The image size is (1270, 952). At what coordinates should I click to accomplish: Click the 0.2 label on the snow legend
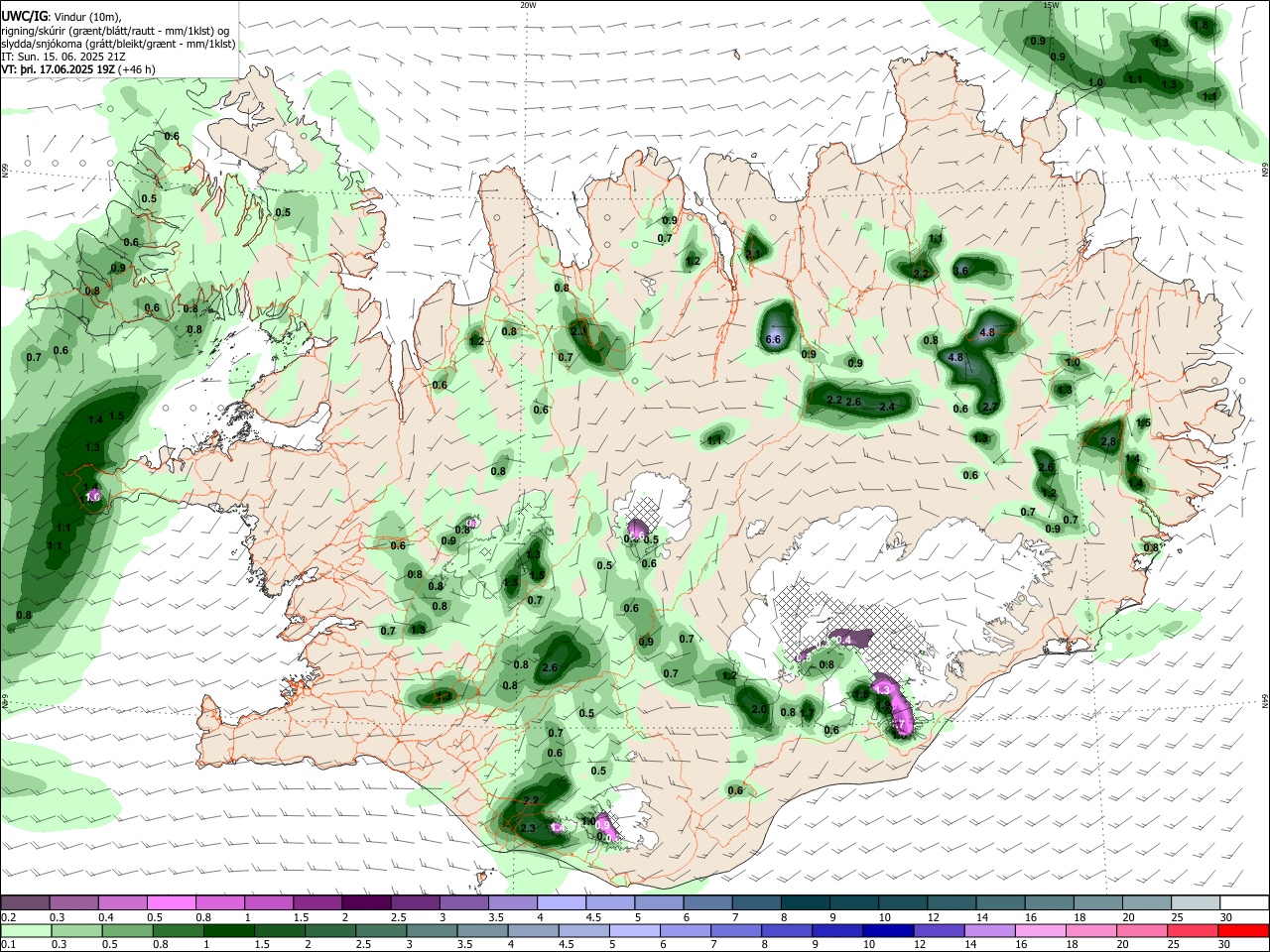click(x=8, y=917)
